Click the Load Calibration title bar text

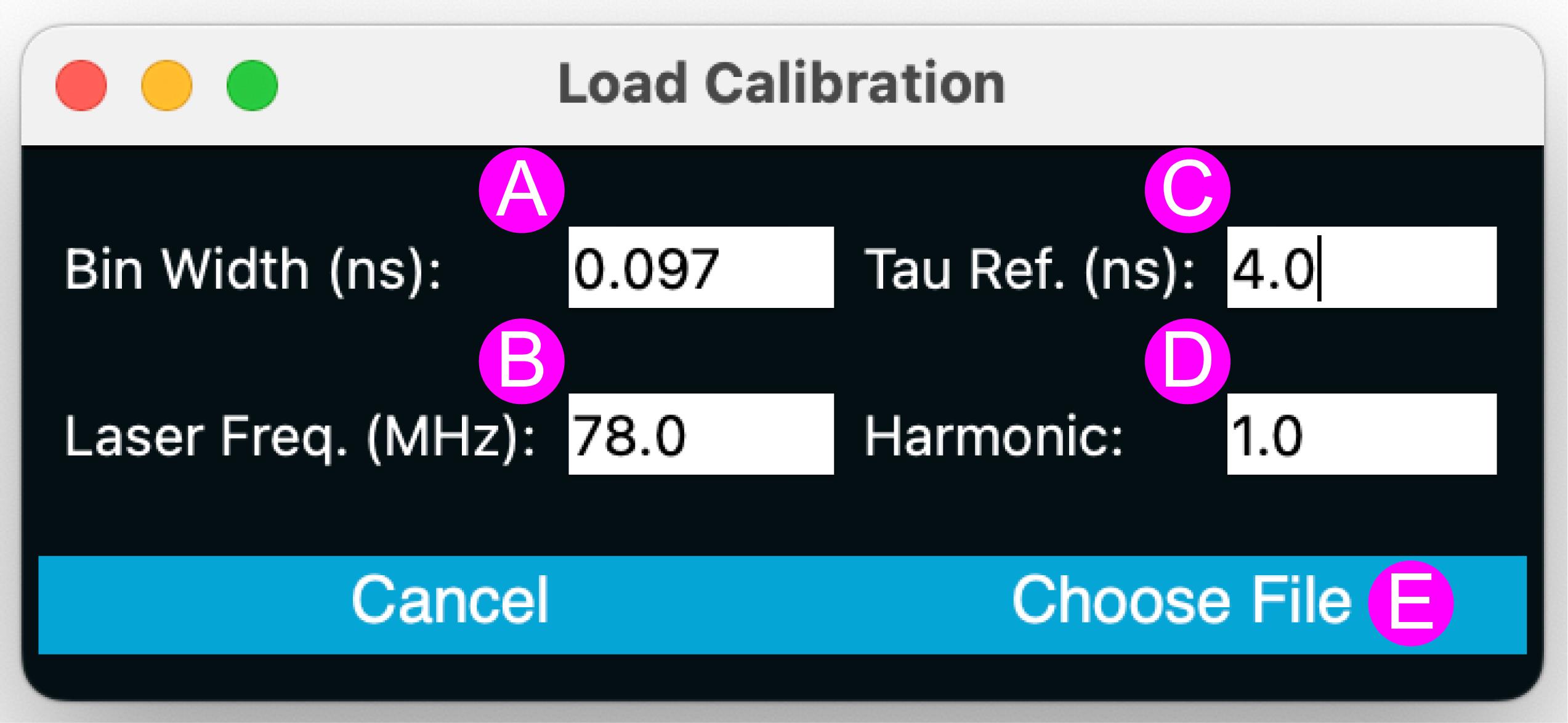[x=782, y=84]
